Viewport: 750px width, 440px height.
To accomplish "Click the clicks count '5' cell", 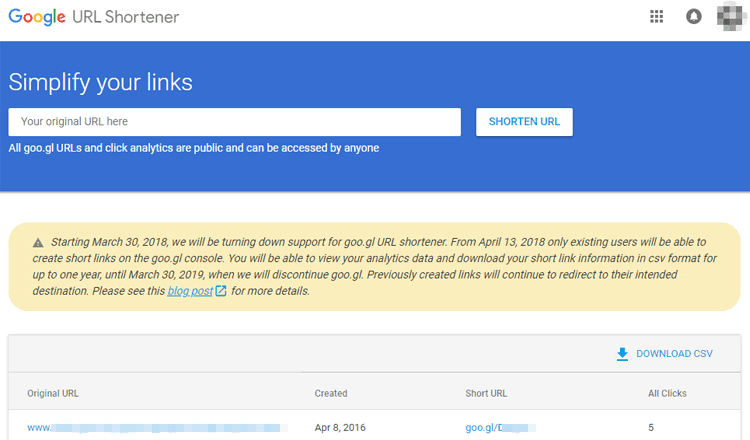I will click(651, 428).
